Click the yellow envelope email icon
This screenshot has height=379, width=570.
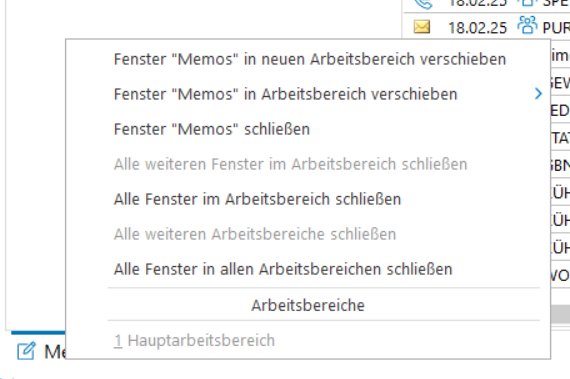pos(422,27)
